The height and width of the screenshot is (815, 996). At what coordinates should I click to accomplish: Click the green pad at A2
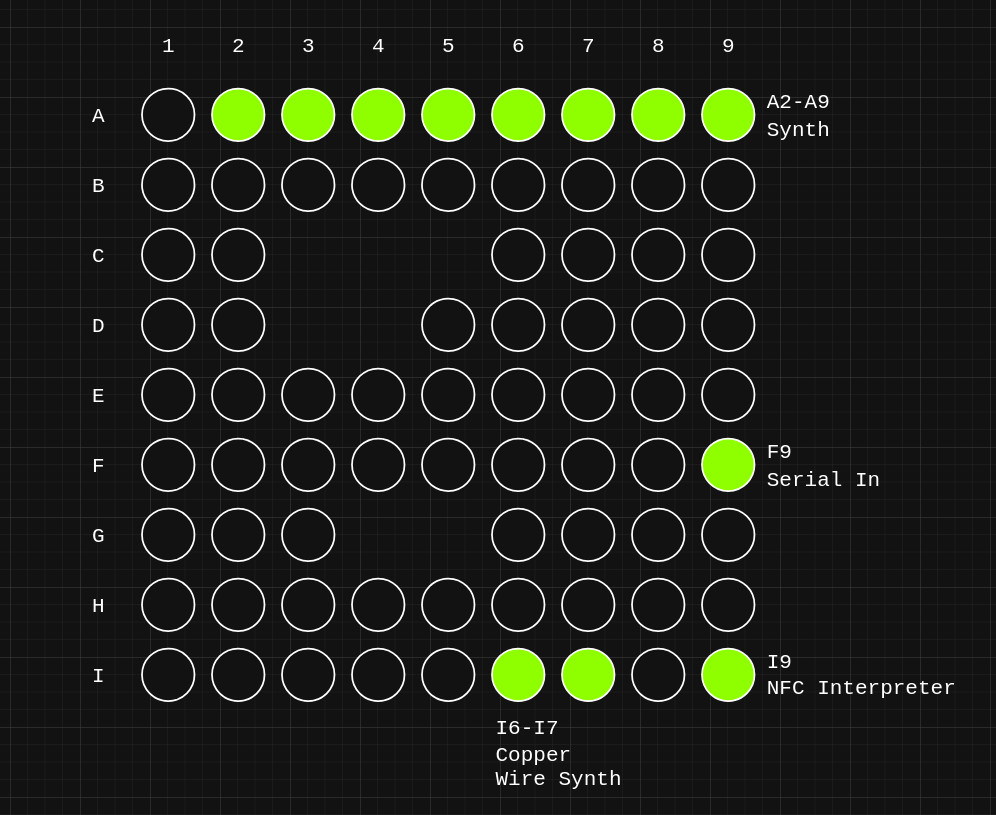pyautogui.click(x=238, y=115)
